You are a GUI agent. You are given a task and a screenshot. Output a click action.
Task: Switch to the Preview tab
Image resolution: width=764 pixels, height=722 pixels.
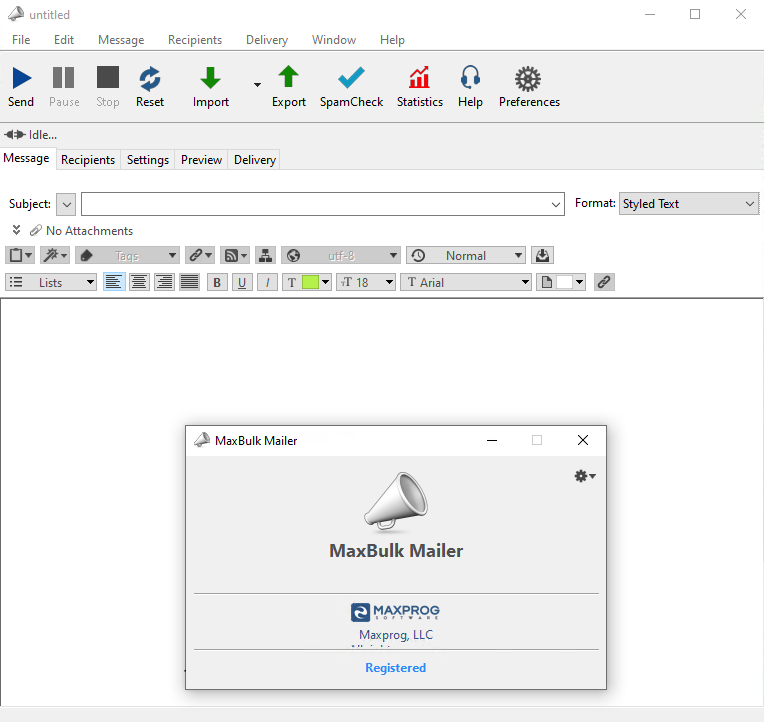pos(201,160)
